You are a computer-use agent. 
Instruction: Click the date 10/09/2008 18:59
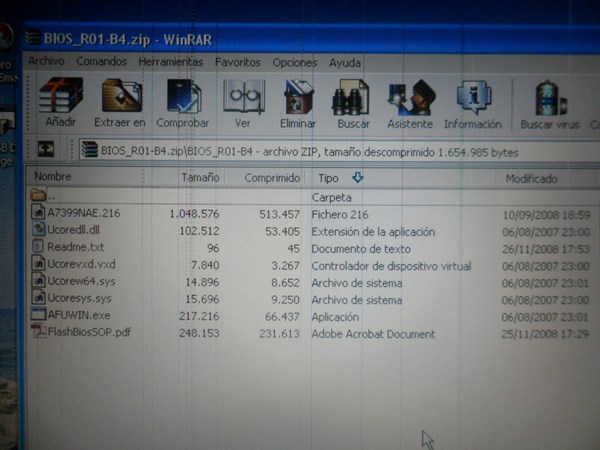point(546,215)
